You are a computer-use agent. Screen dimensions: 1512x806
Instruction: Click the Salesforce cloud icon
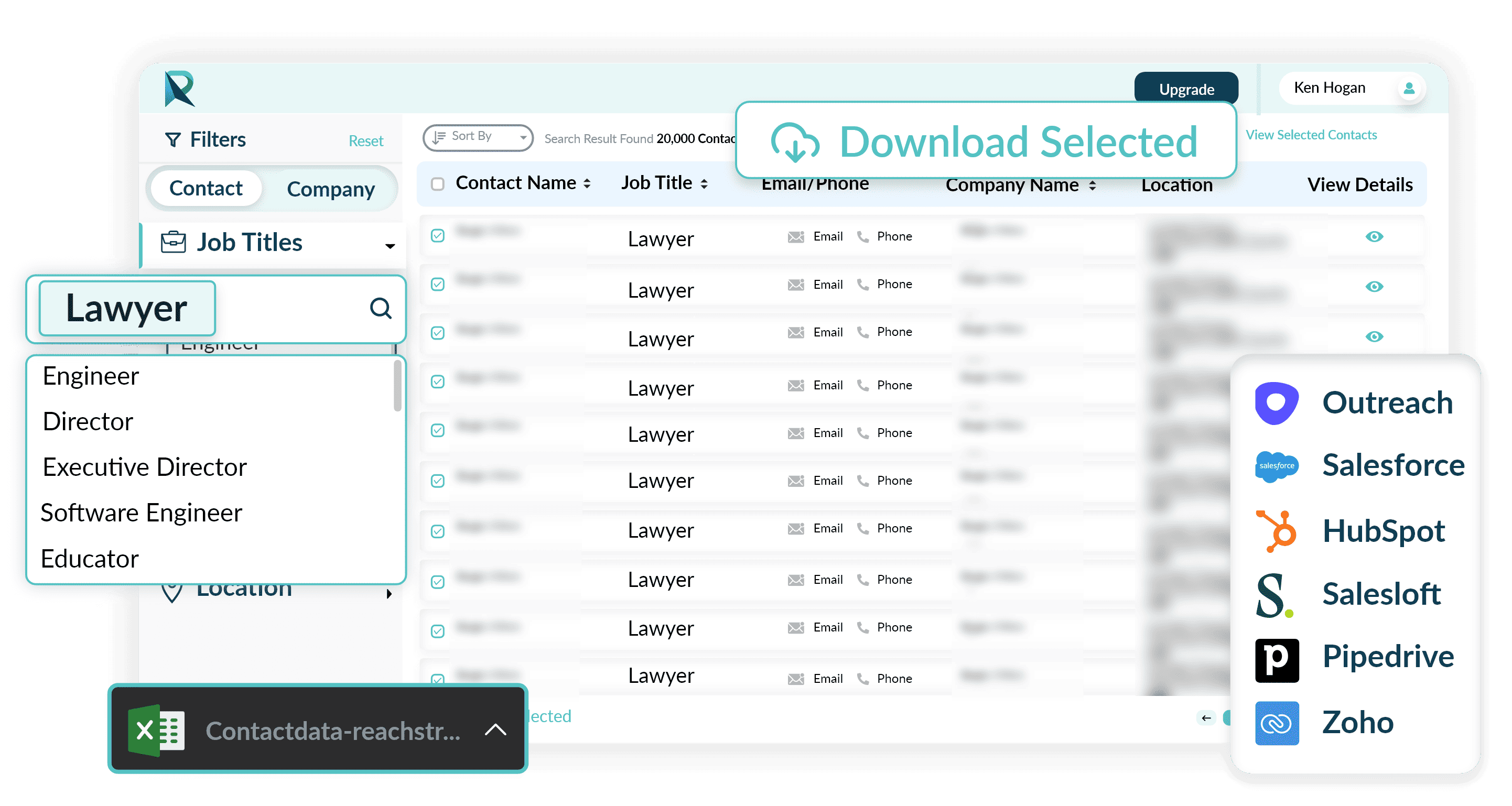pyautogui.click(x=1276, y=466)
